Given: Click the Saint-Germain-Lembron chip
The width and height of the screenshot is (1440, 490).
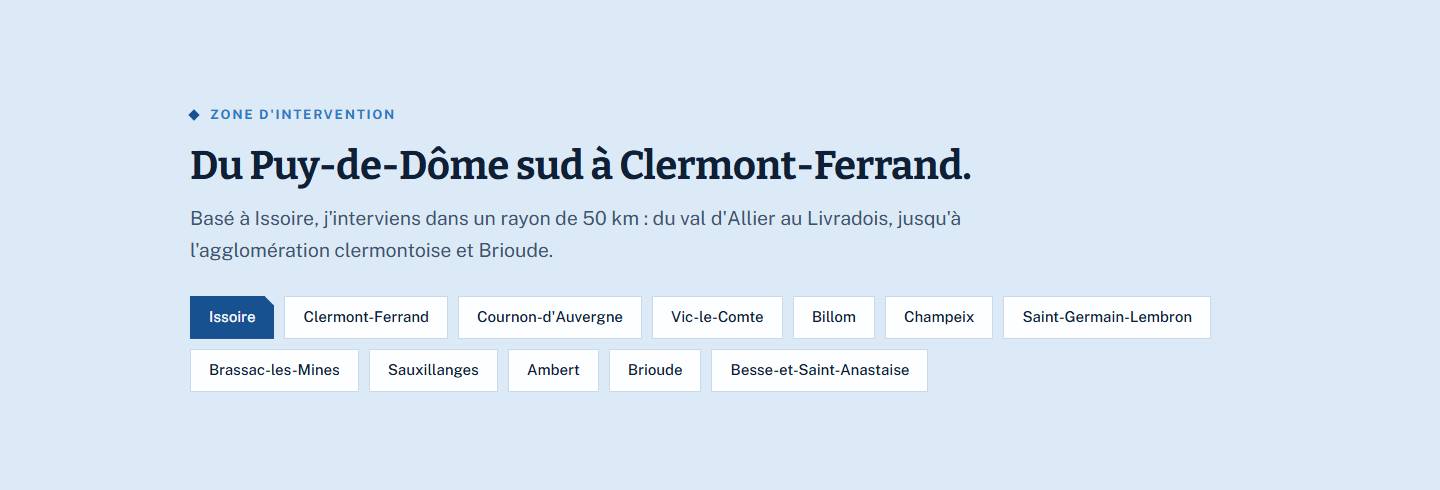Looking at the screenshot, I should 1107,317.
